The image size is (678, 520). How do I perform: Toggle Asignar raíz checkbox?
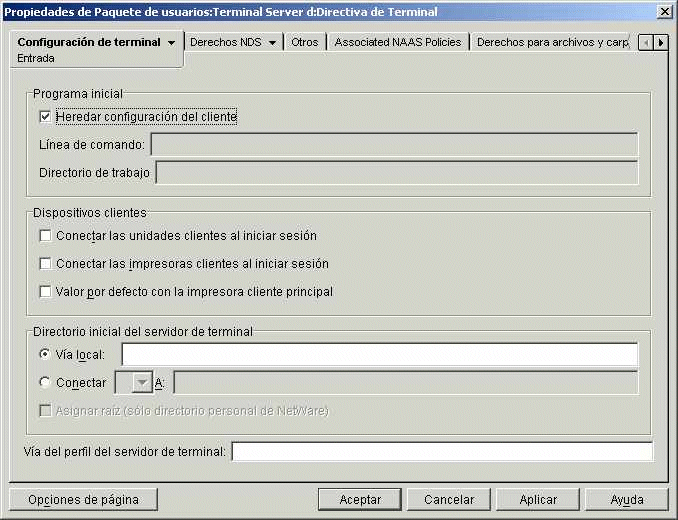click(x=45, y=411)
